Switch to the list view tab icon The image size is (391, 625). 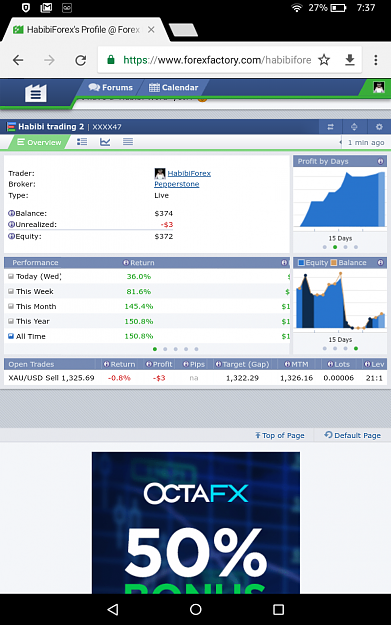pos(82,142)
